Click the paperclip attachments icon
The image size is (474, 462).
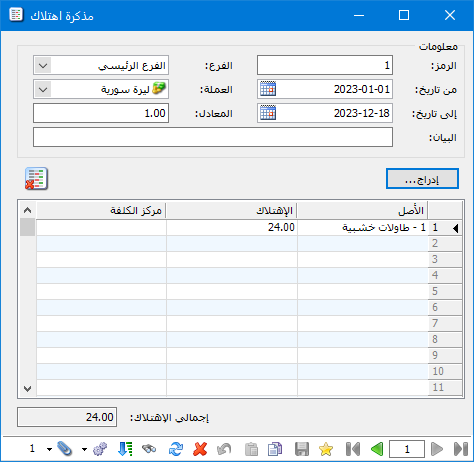pos(64,449)
